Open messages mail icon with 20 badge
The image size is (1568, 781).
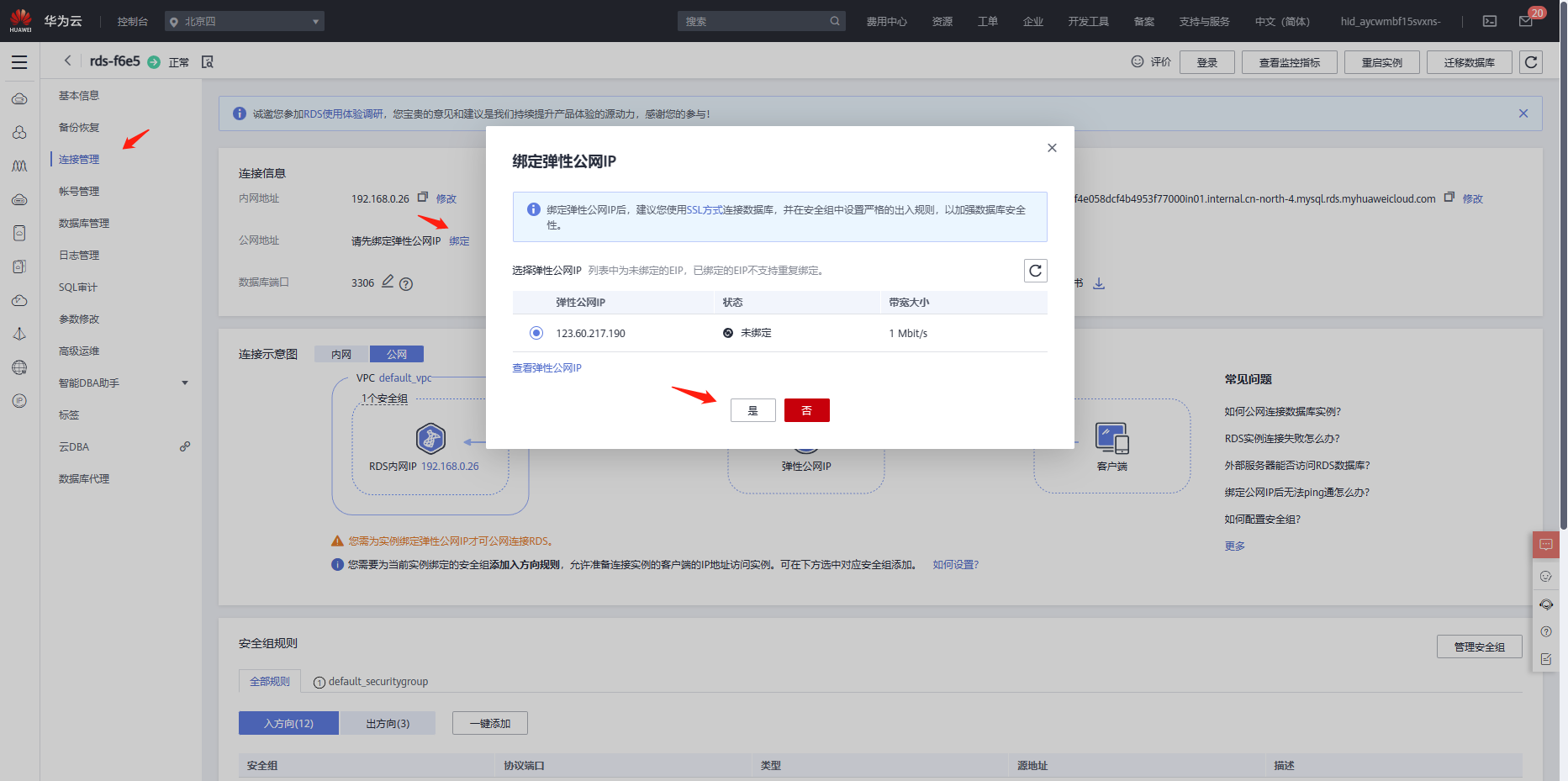pyautogui.click(x=1526, y=21)
